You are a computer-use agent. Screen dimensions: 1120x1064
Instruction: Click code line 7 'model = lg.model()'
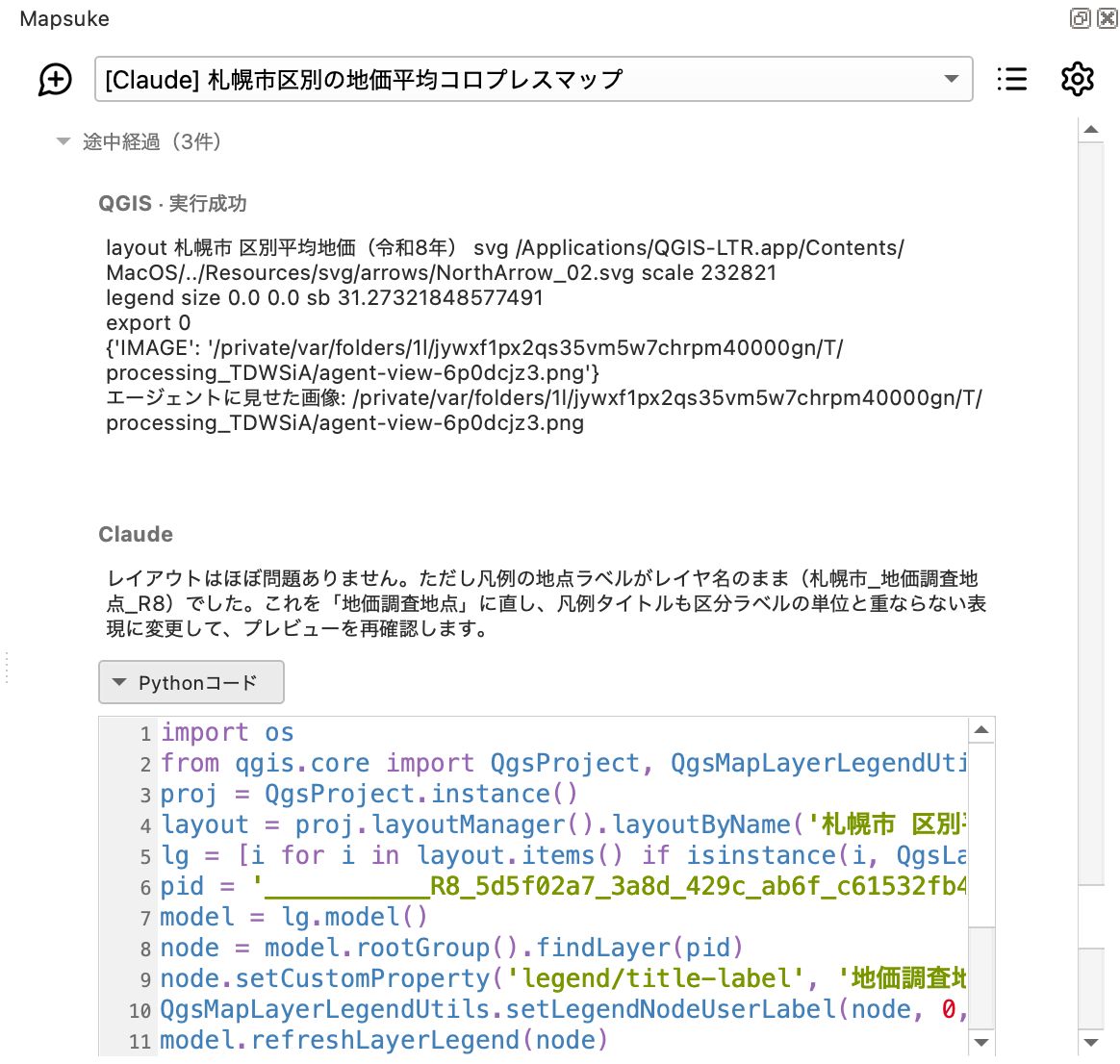(x=293, y=917)
